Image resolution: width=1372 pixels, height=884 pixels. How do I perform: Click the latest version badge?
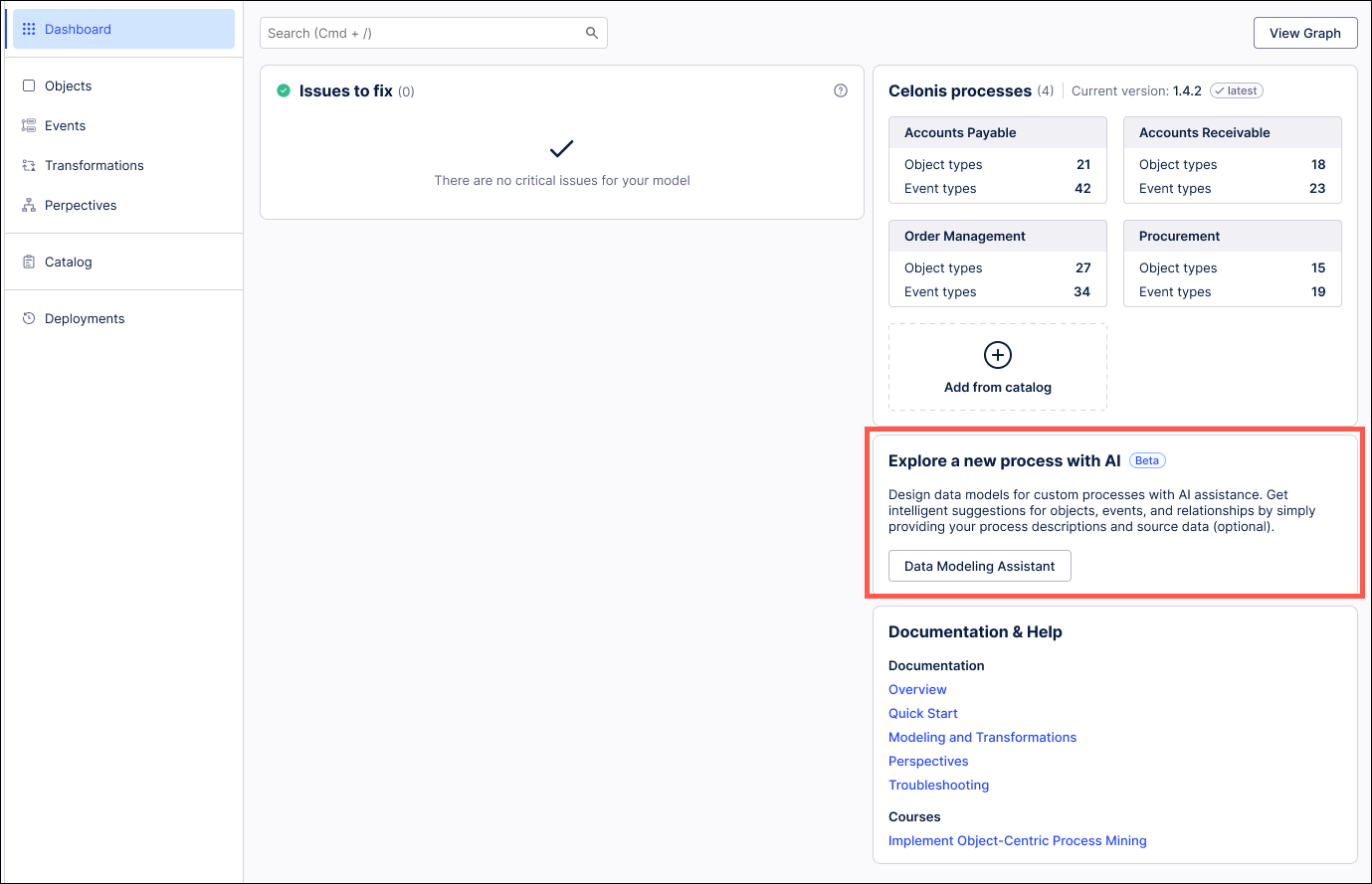[x=1236, y=89]
